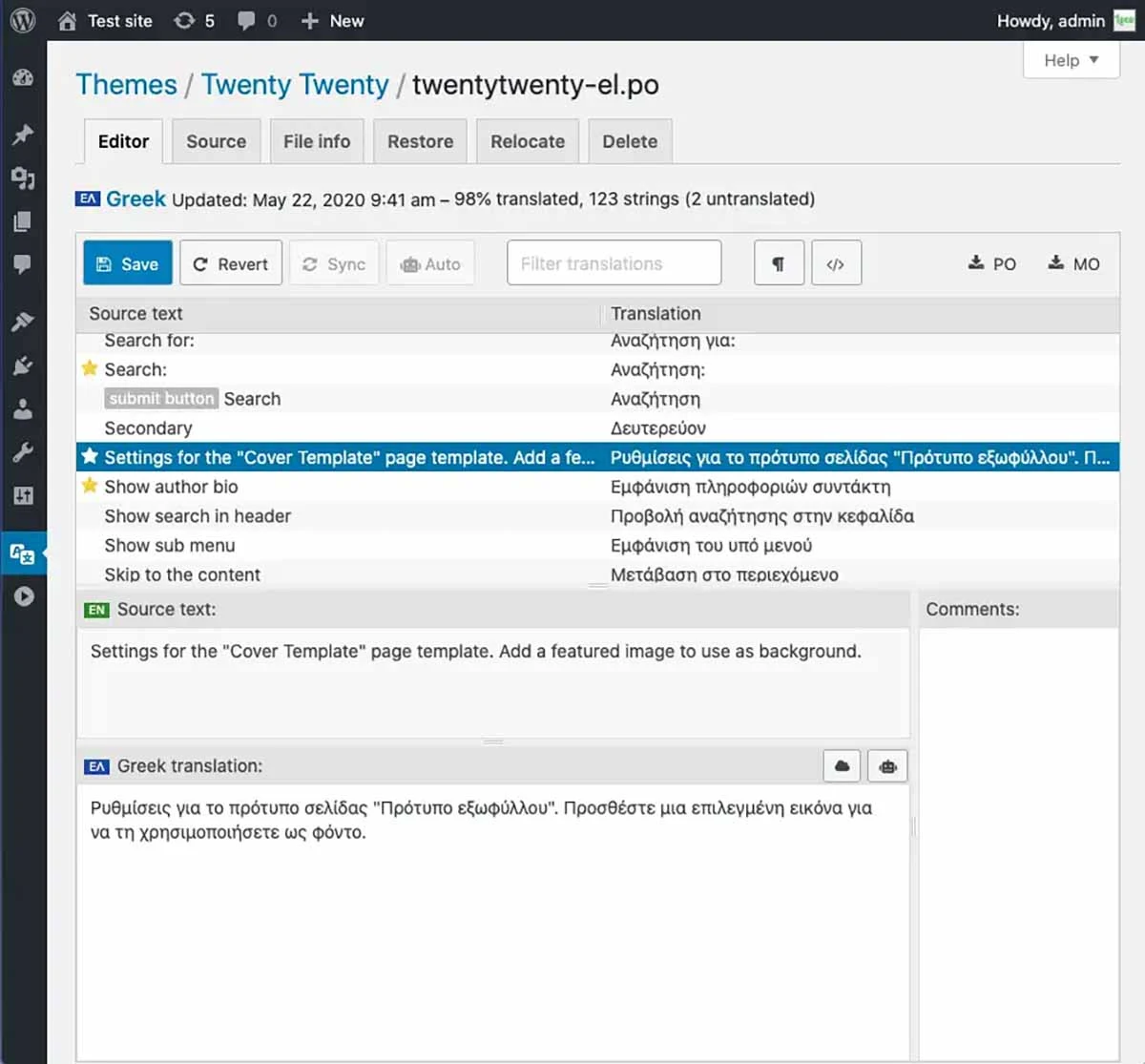This screenshot has height=1064, width=1145.
Task: Download the PO file
Action: 992,263
